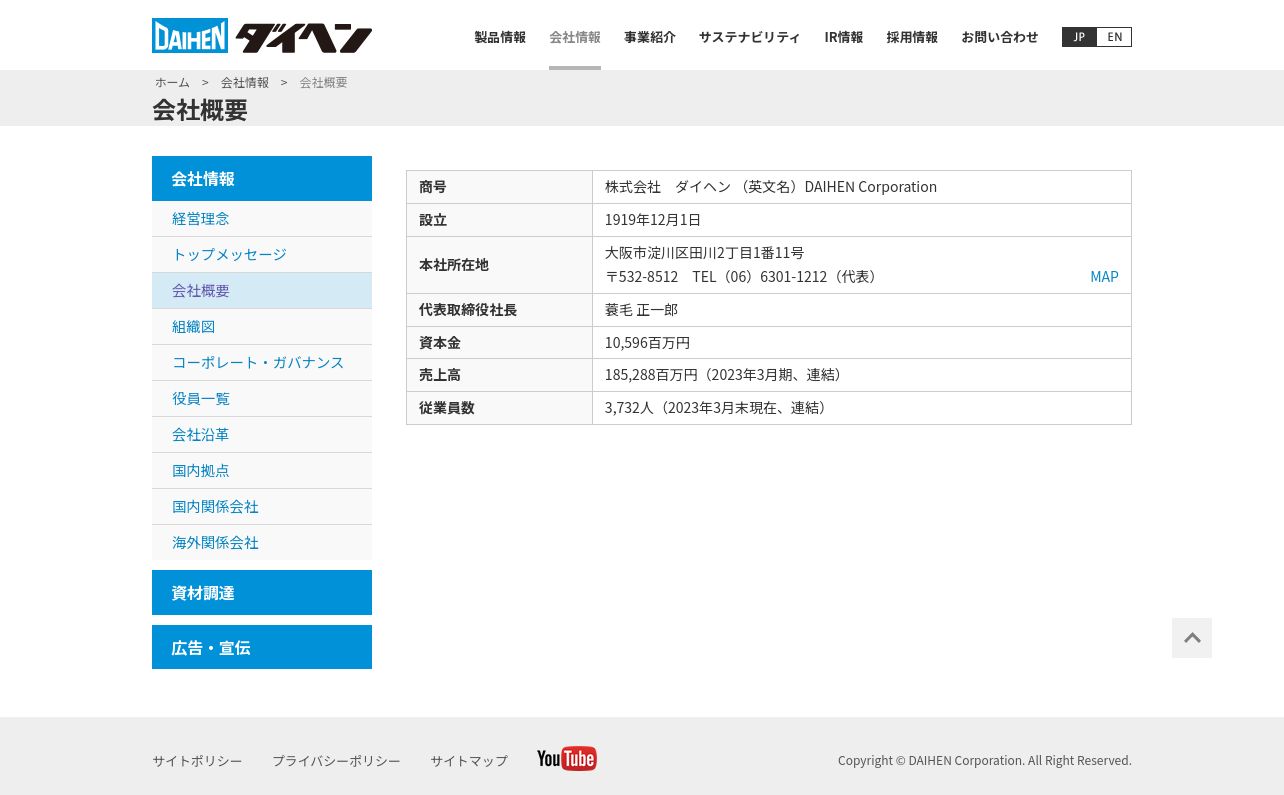The height and width of the screenshot is (795, 1284).
Task: Open the 会社情報 top navigation menu
Action: pyautogui.click(x=575, y=37)
